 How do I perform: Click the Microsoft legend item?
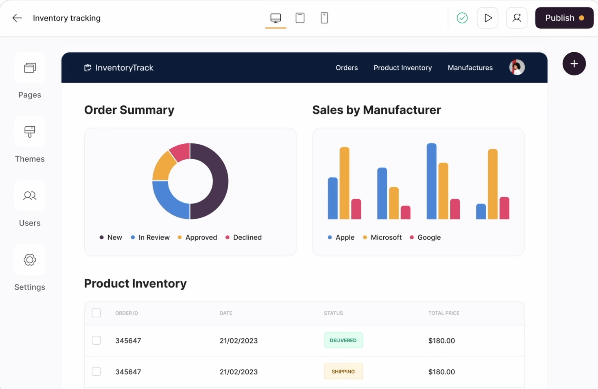pos(382,237)
